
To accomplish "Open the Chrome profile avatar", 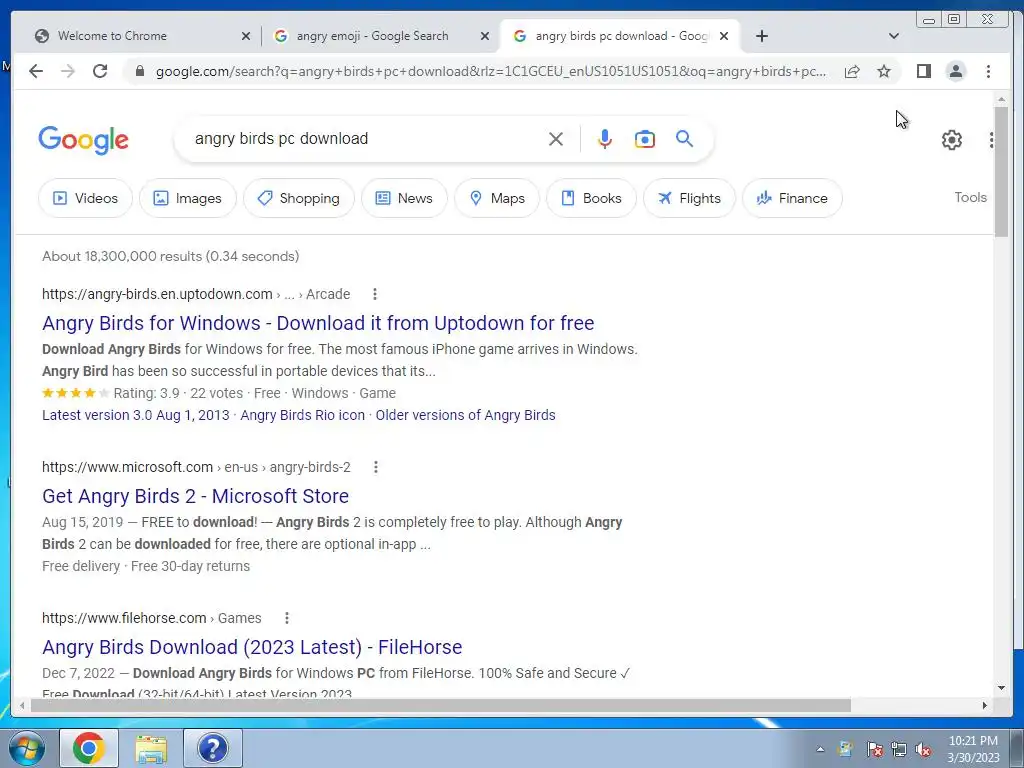I will click(955, 71).
